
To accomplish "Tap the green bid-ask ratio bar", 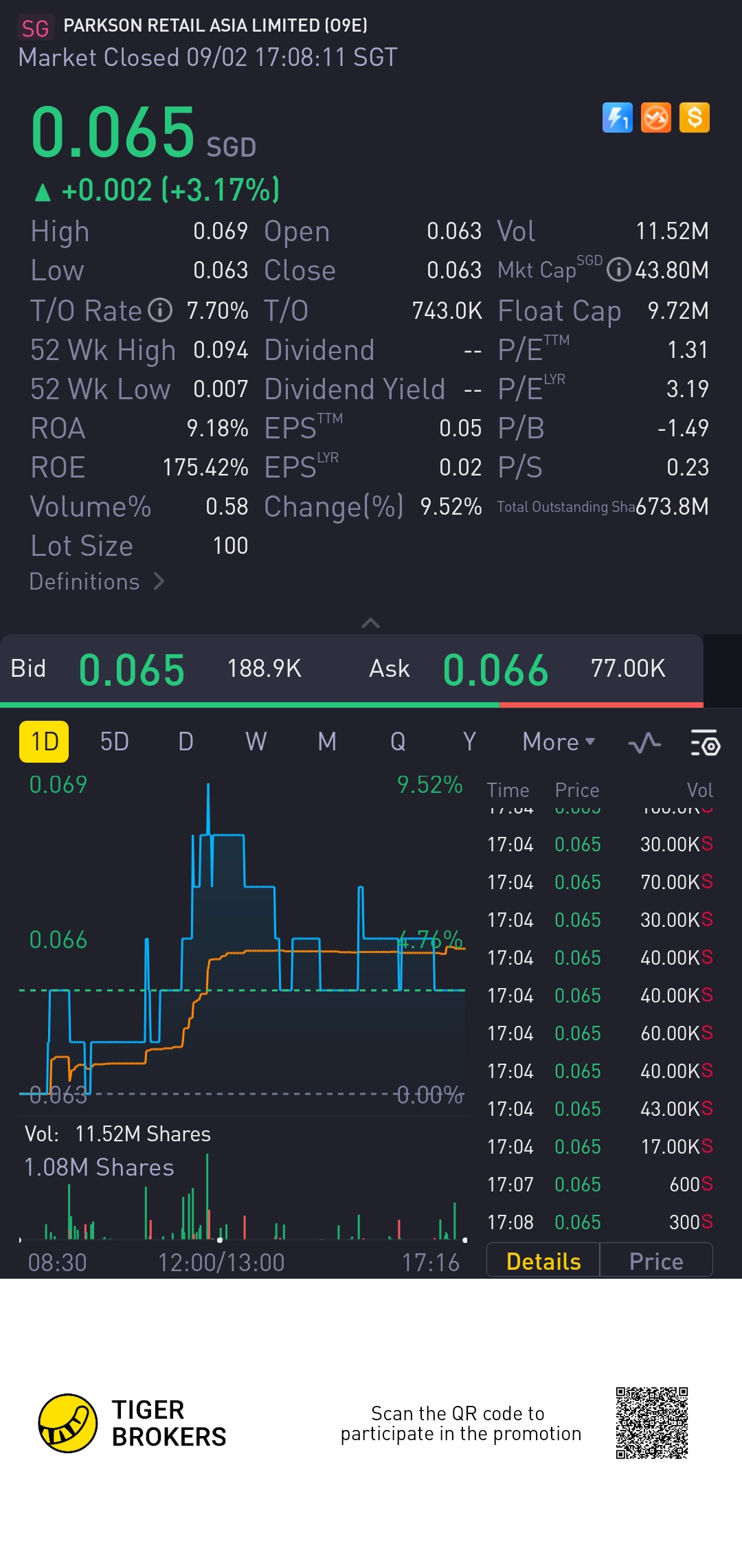I will [249, 704].
